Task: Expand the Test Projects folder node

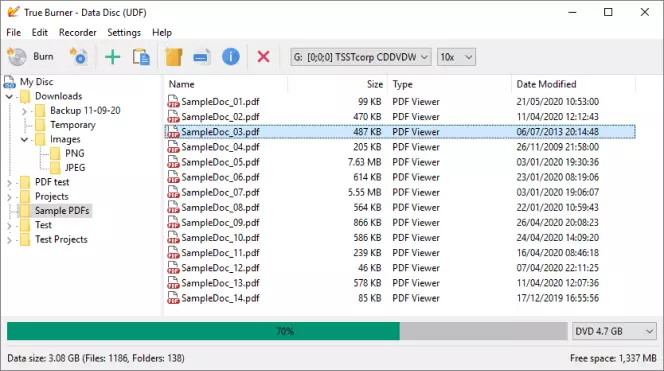Action: click(9, 241)
